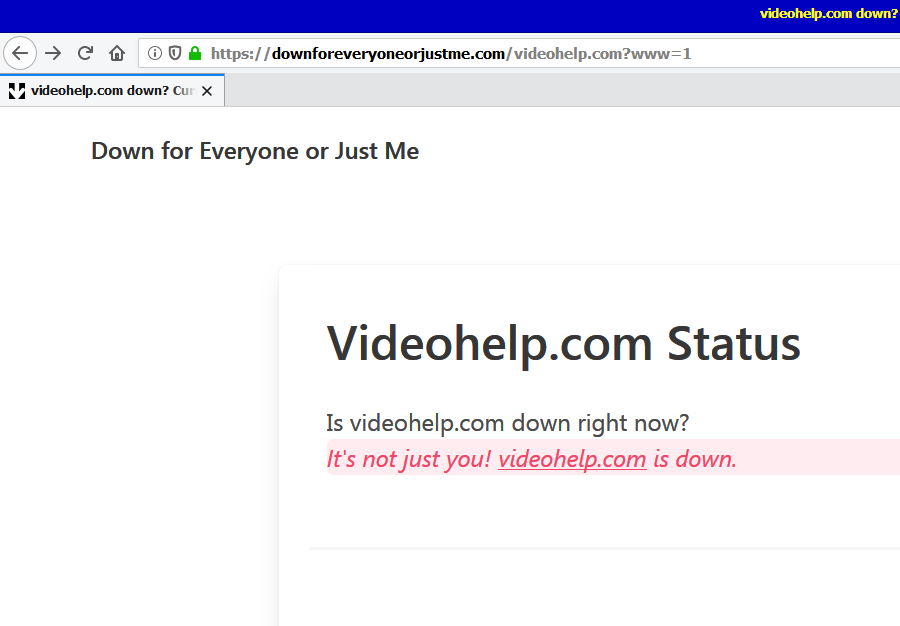The height and width of the screenshot is (626, 900).
Task: Click the URL address bar field
Action: 519,53
